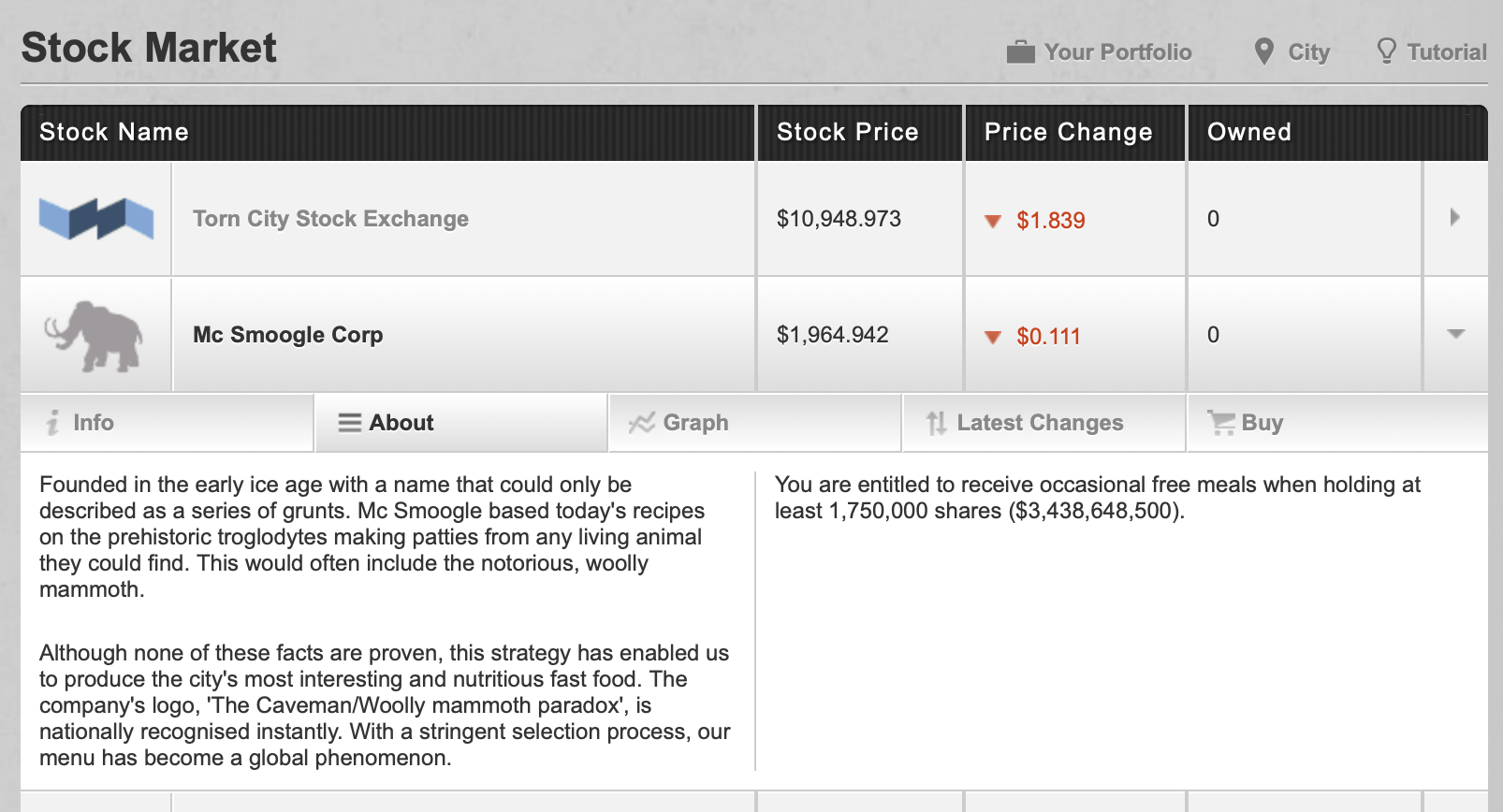Screen dimensions: 1503x812
Task: Click the Mc Smoogle mammoth logo
Action: 95,335
